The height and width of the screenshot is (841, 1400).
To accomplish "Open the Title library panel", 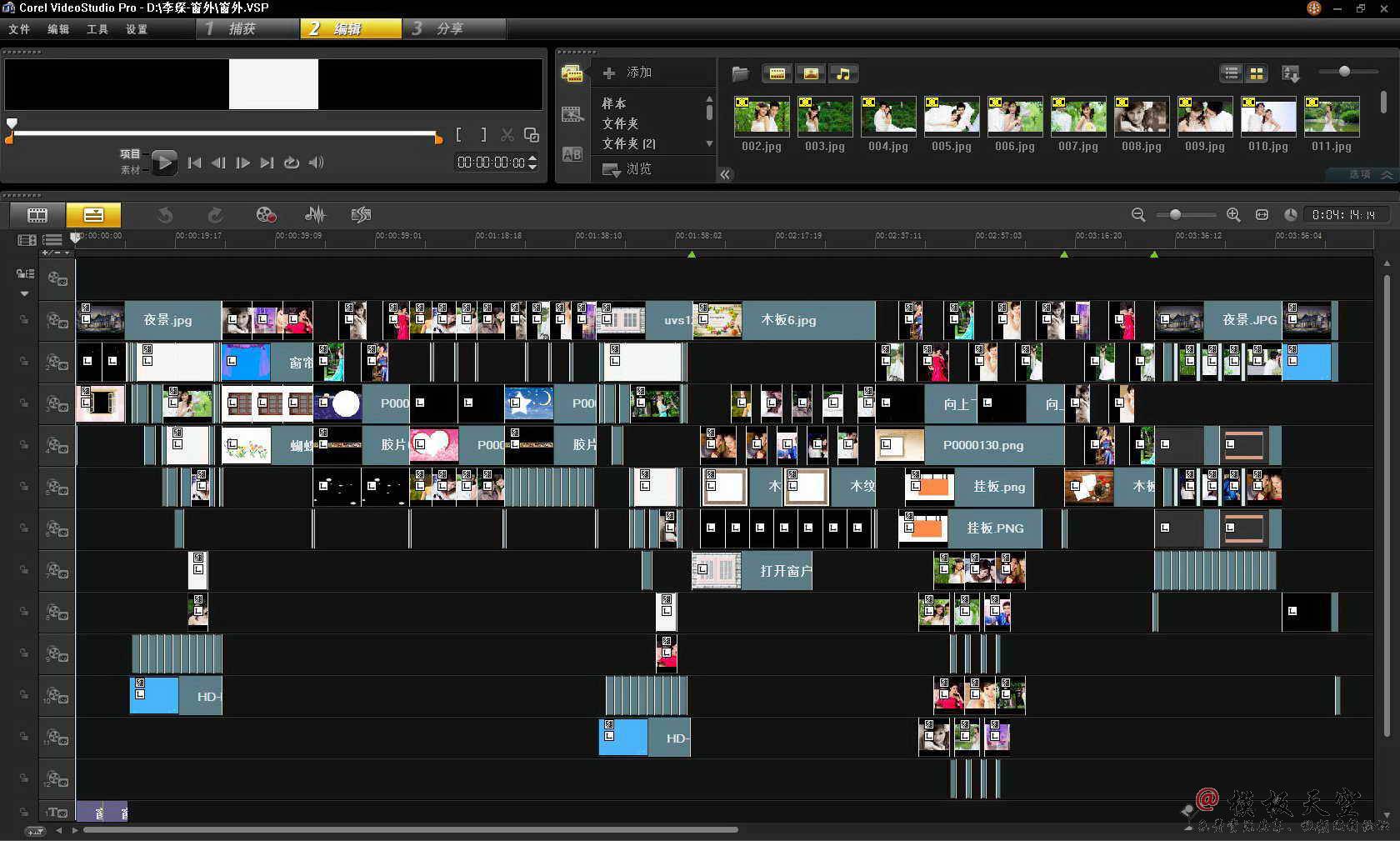I will click(x=572, y=154).
